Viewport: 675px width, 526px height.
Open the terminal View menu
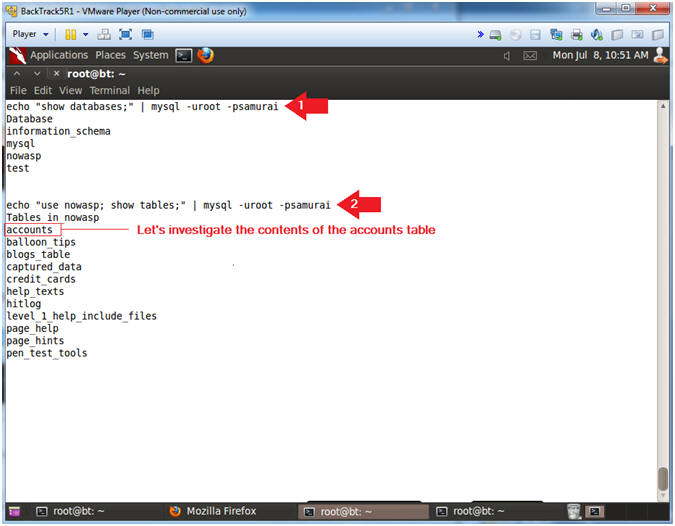click(71, 90)
